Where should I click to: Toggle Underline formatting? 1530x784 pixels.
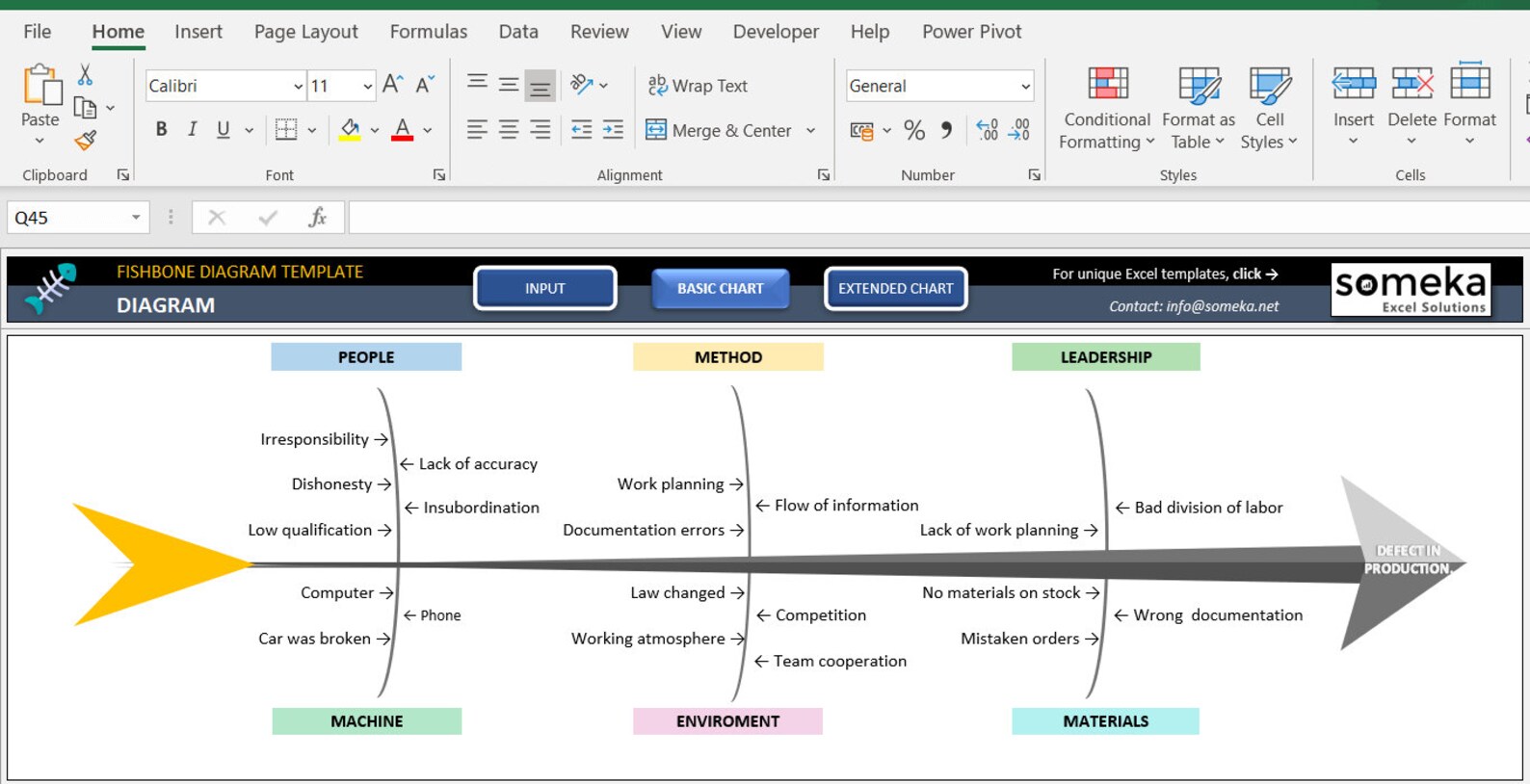click(224, 130)
